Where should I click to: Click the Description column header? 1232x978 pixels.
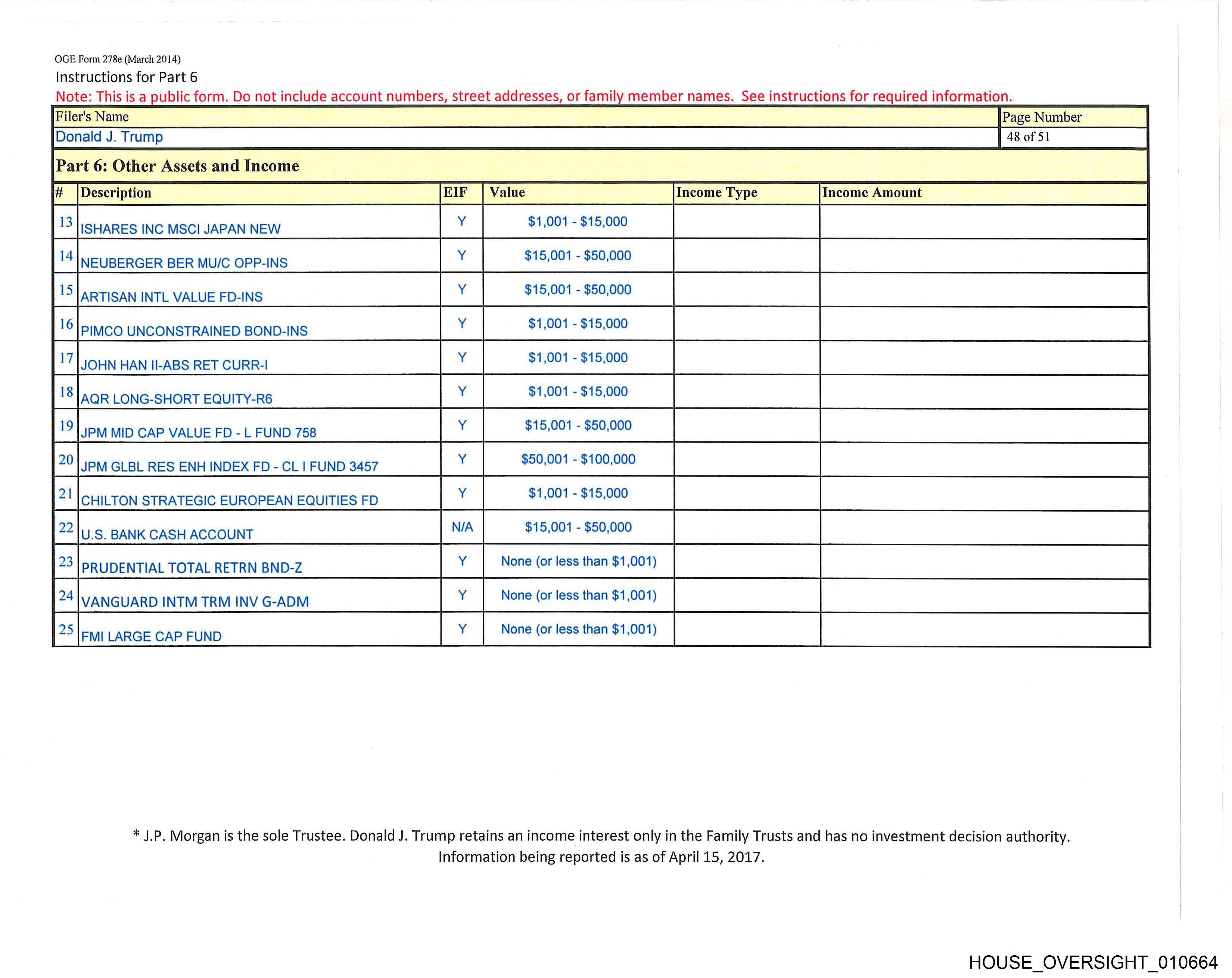coord(116,193)
